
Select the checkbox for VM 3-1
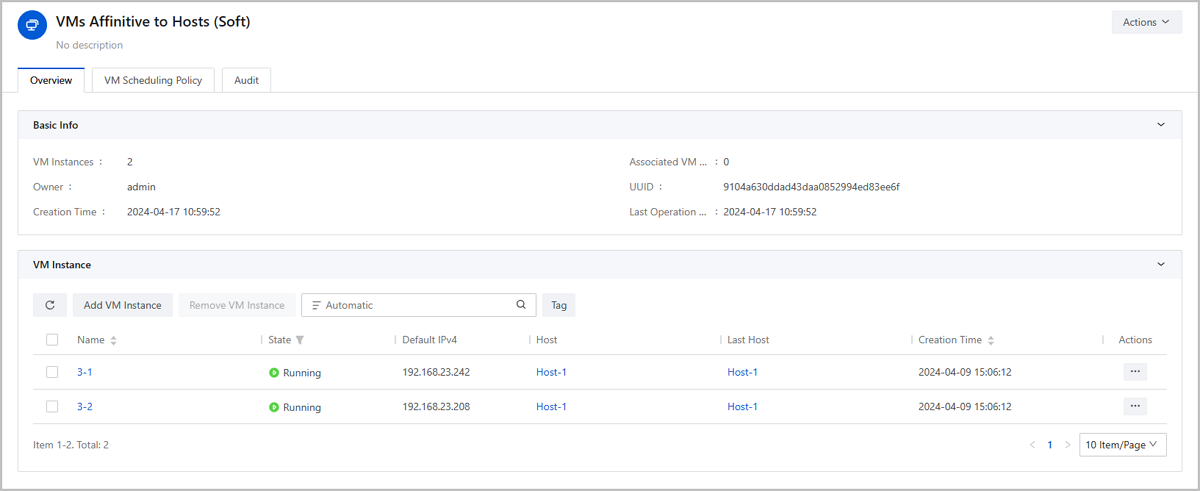(x=52, y=372)
